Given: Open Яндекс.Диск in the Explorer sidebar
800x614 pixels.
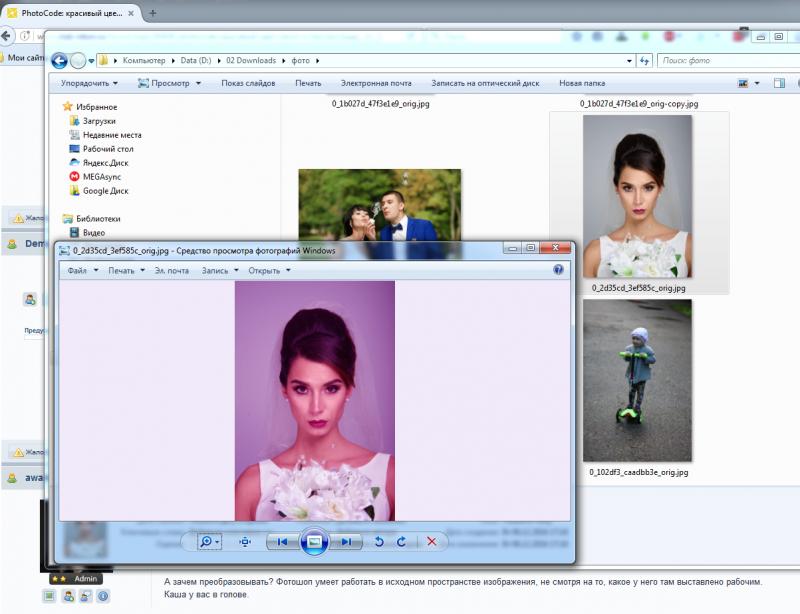Looking at the screenshot, I should point(98,163).
